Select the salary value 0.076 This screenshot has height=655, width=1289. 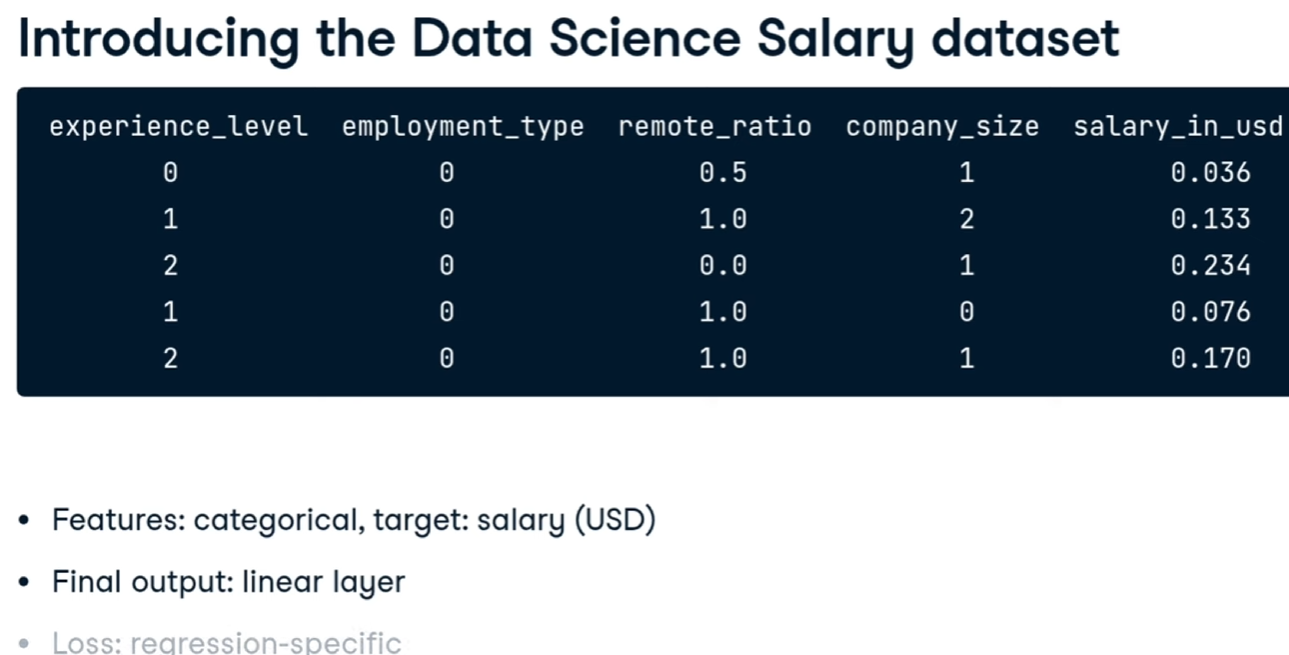click(x=1210, y=312)
